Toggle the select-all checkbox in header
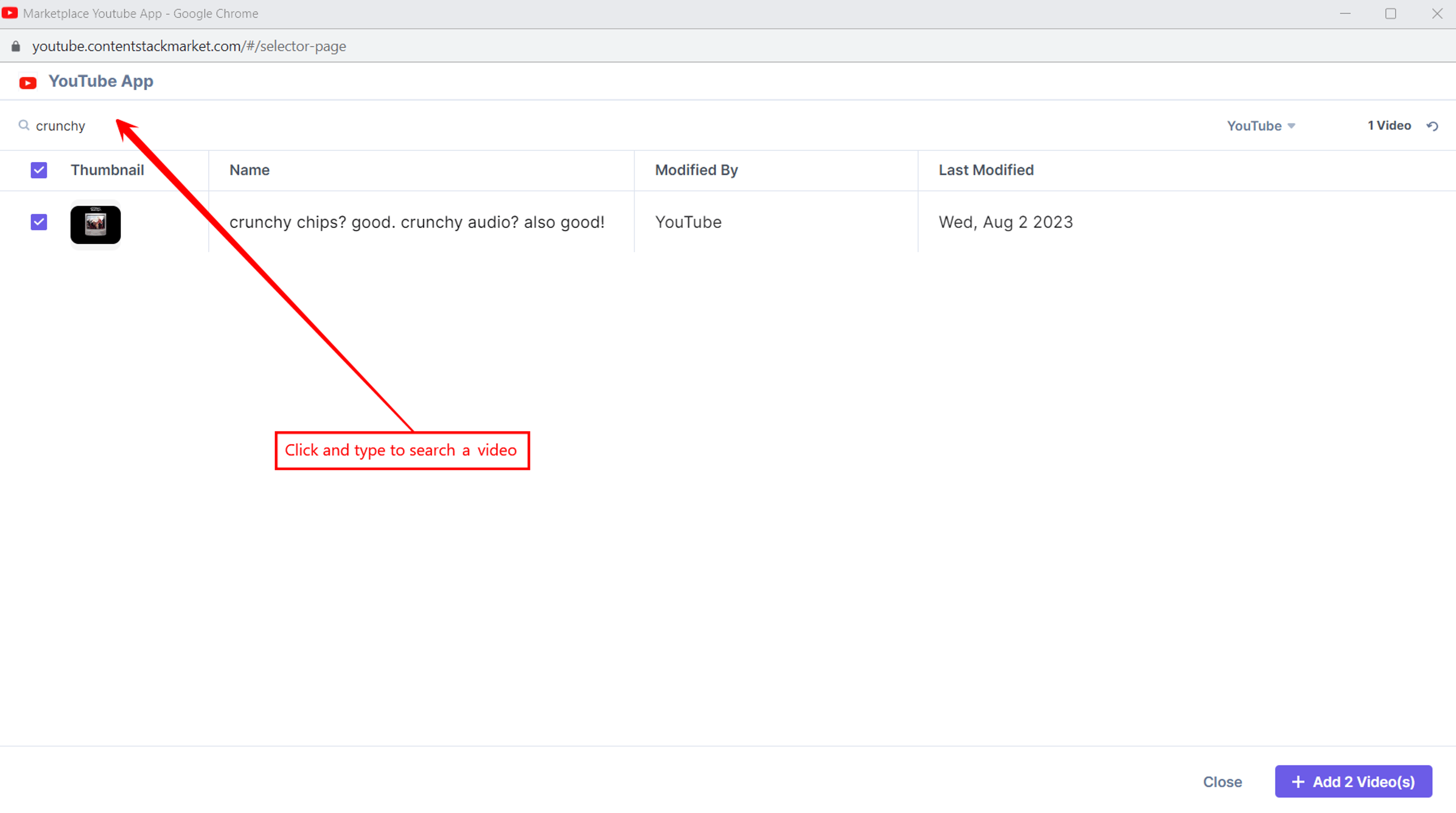 click(x=39, y=170)
